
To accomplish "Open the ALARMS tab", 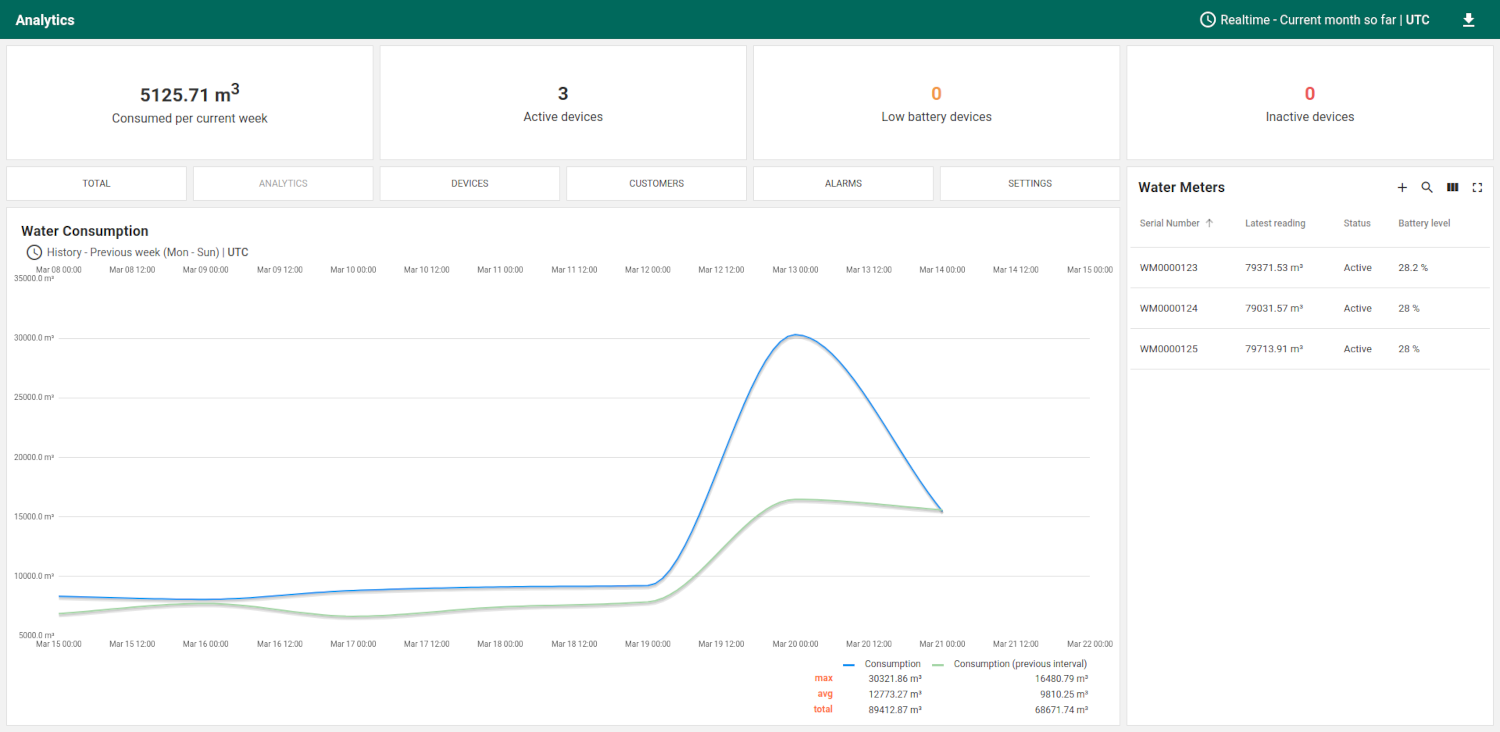I will [x=843, y=183].
